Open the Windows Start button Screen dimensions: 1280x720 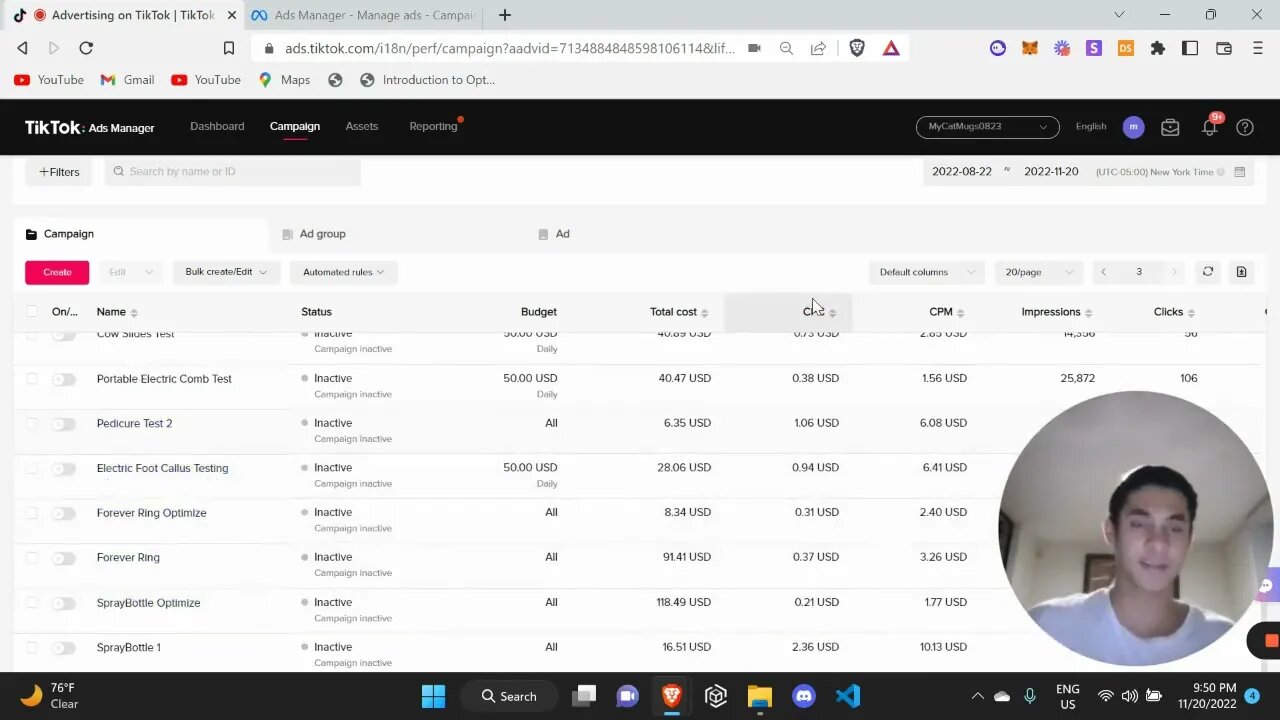pyautogui.click(x=433, y=696)
